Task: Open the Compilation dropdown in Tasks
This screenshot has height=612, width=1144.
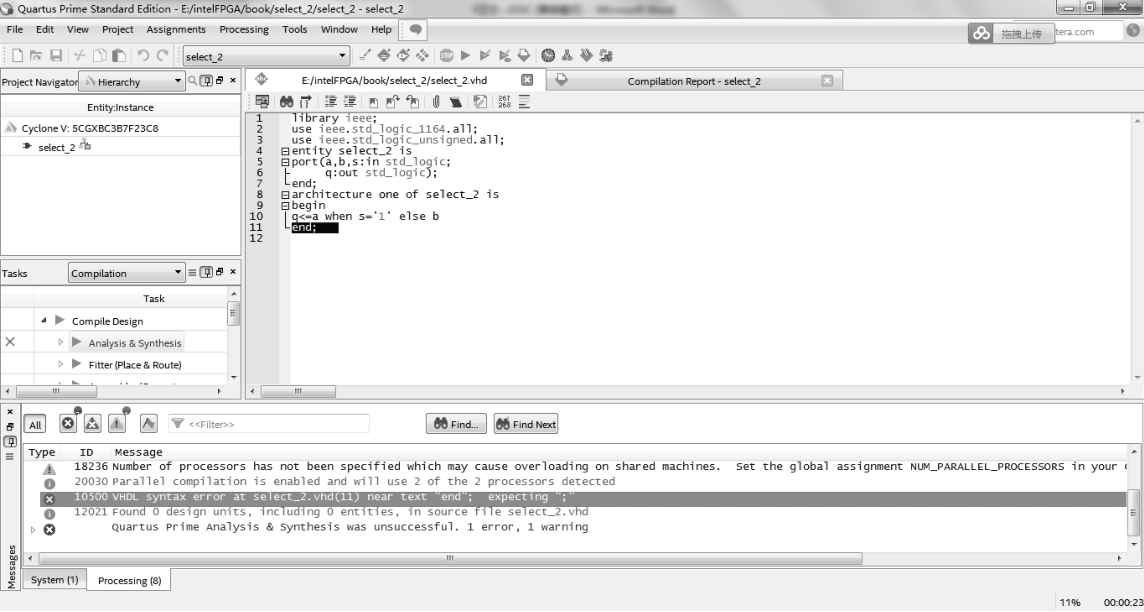Action: [x=126, y=274]
